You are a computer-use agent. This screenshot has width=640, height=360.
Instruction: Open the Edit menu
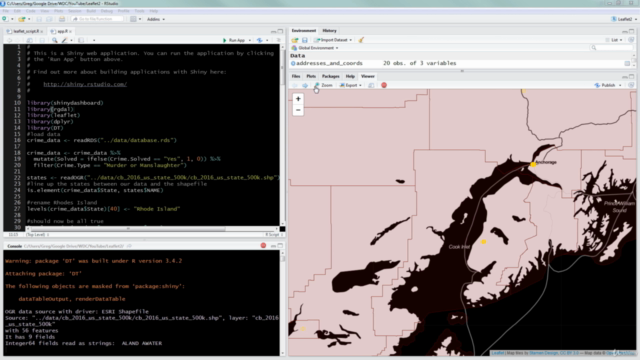[17, 11]
